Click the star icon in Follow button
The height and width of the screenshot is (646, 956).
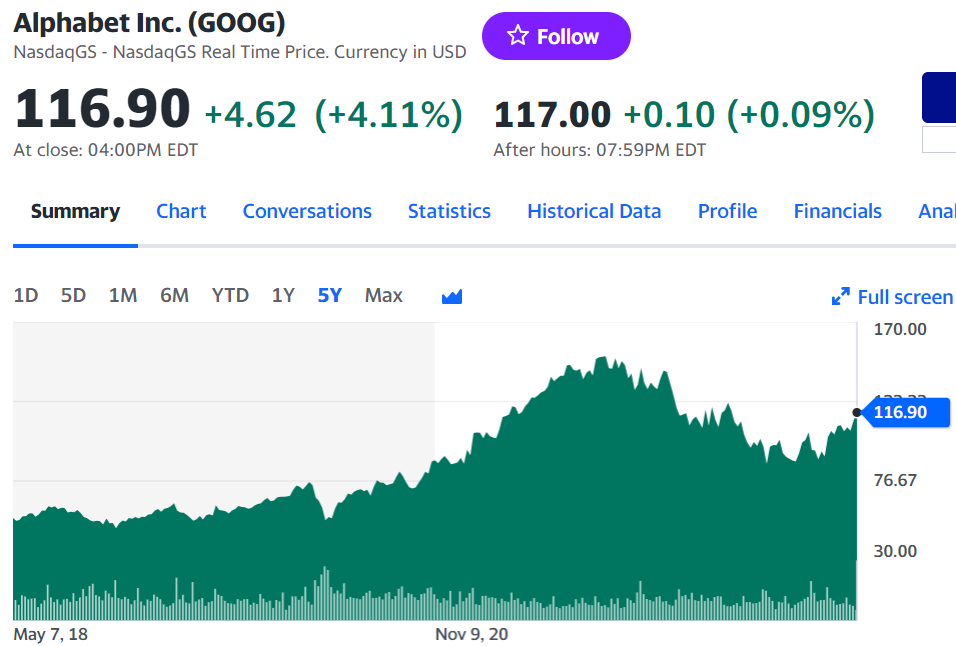click(x=518, y=35)
